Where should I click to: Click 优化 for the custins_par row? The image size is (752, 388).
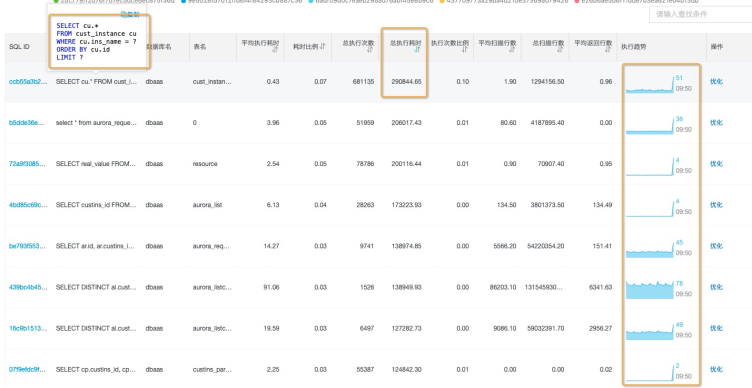(x=716, y=369)
